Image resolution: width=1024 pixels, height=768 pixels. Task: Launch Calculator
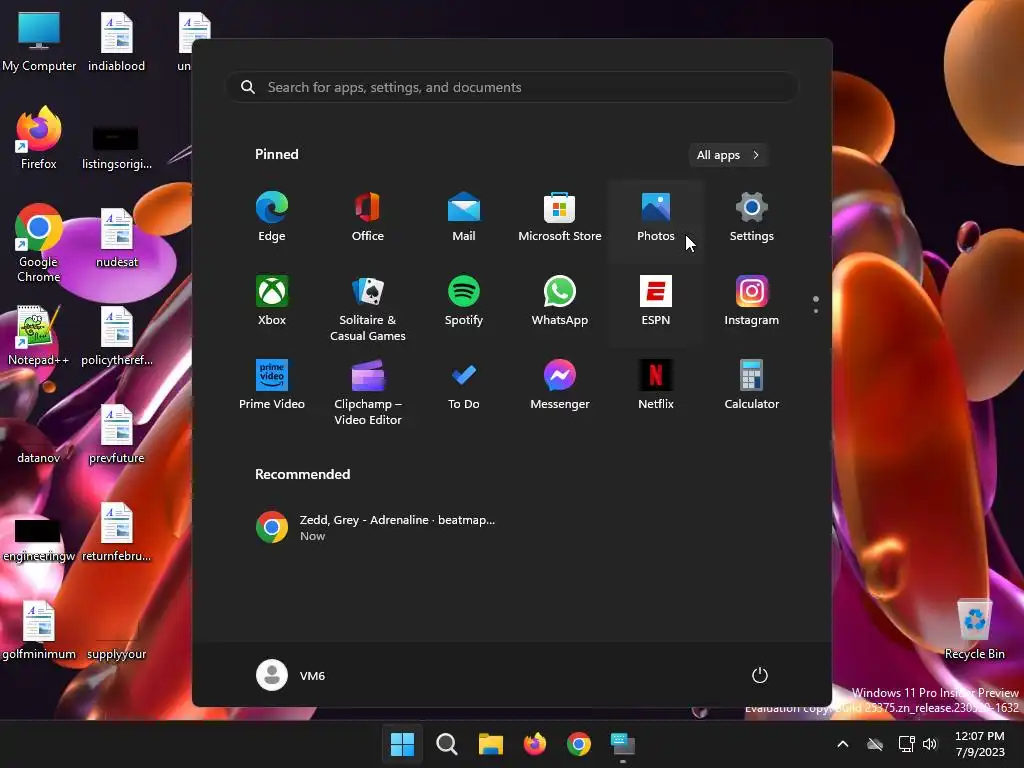(x=752, y=385)
